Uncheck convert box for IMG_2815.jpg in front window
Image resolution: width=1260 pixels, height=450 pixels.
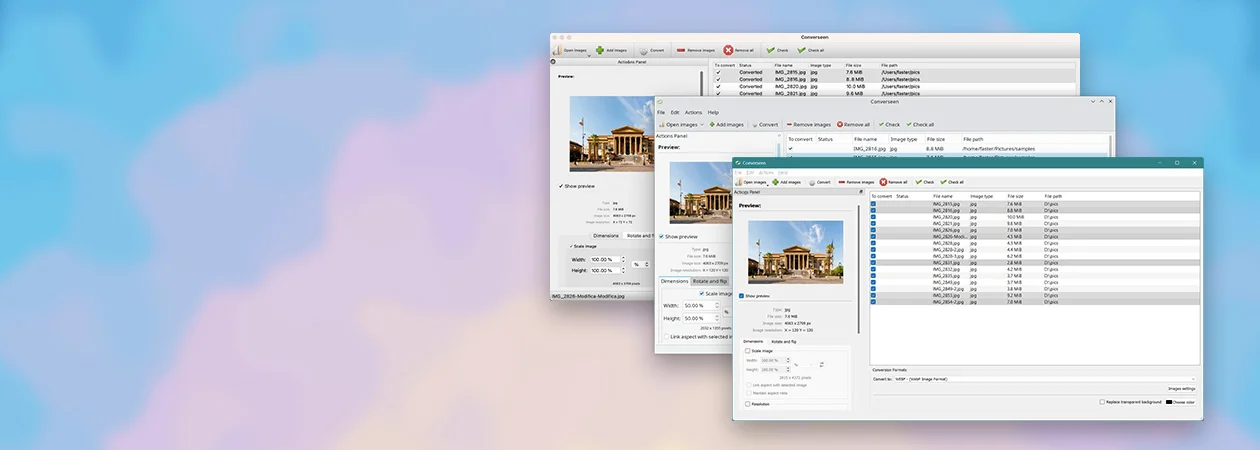click(873, 204)
